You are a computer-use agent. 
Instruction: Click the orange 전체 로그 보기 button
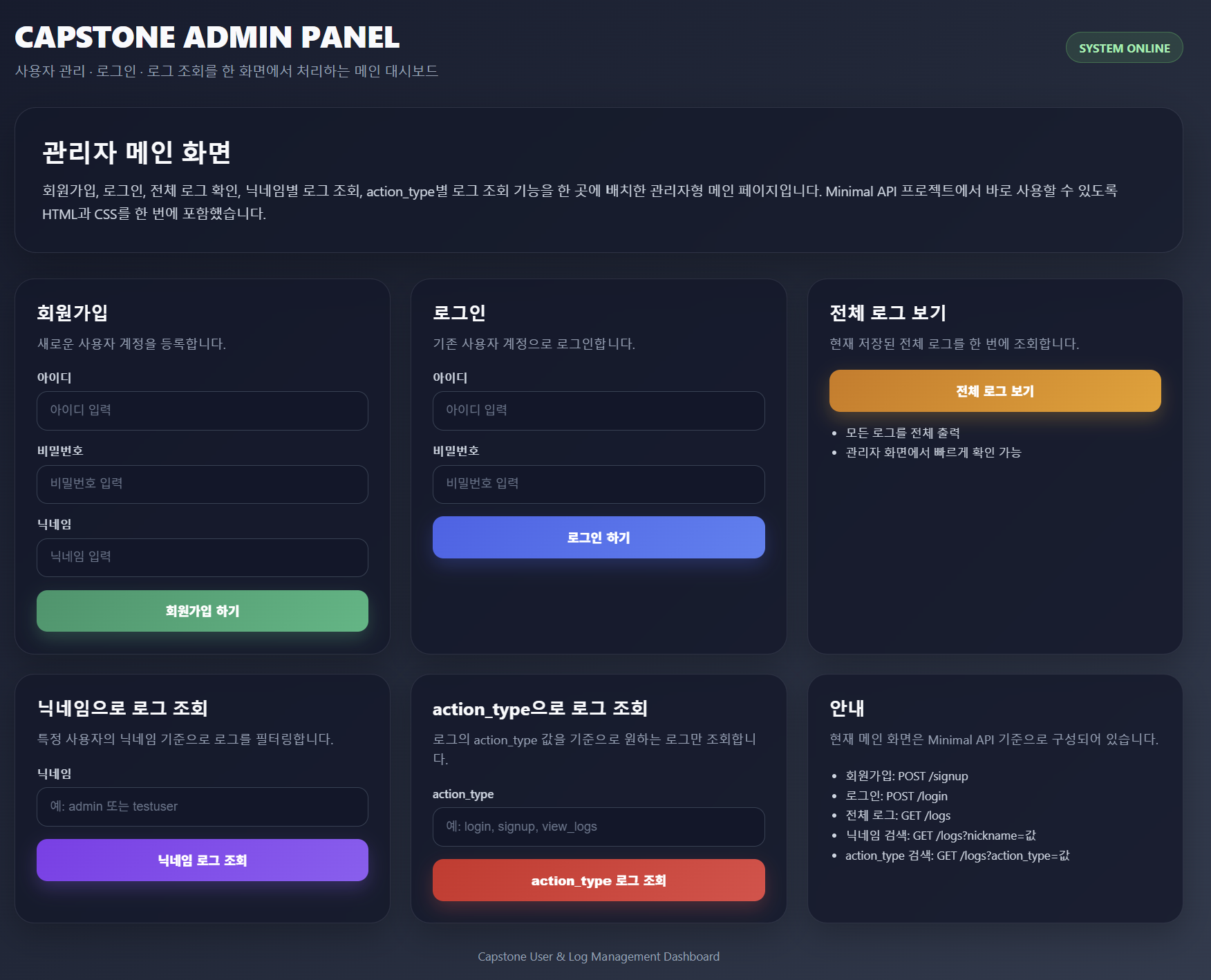pos(995,390)
